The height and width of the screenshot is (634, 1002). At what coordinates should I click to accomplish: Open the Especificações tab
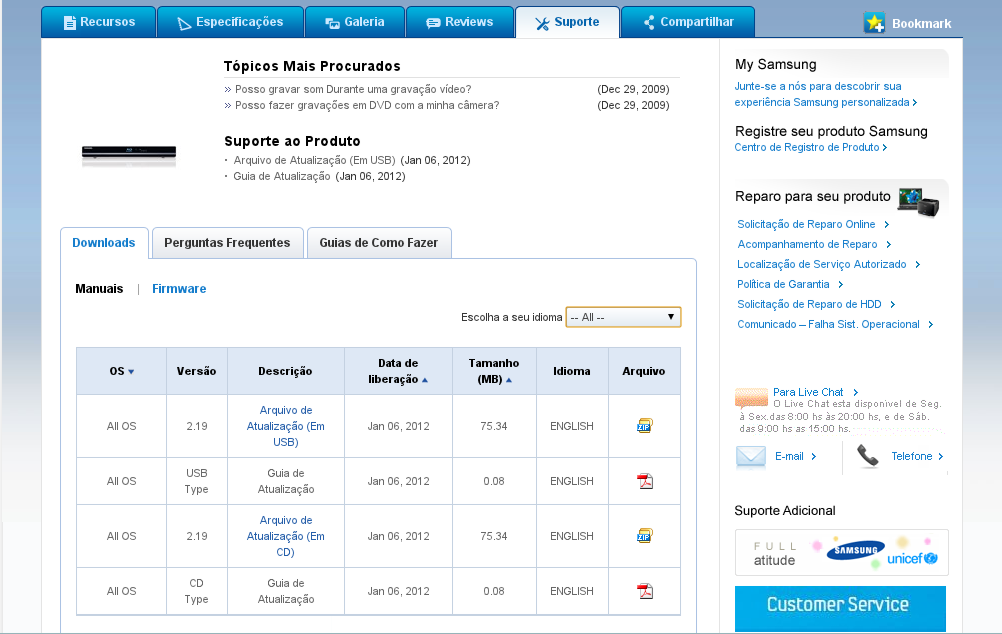pos(231,22)
